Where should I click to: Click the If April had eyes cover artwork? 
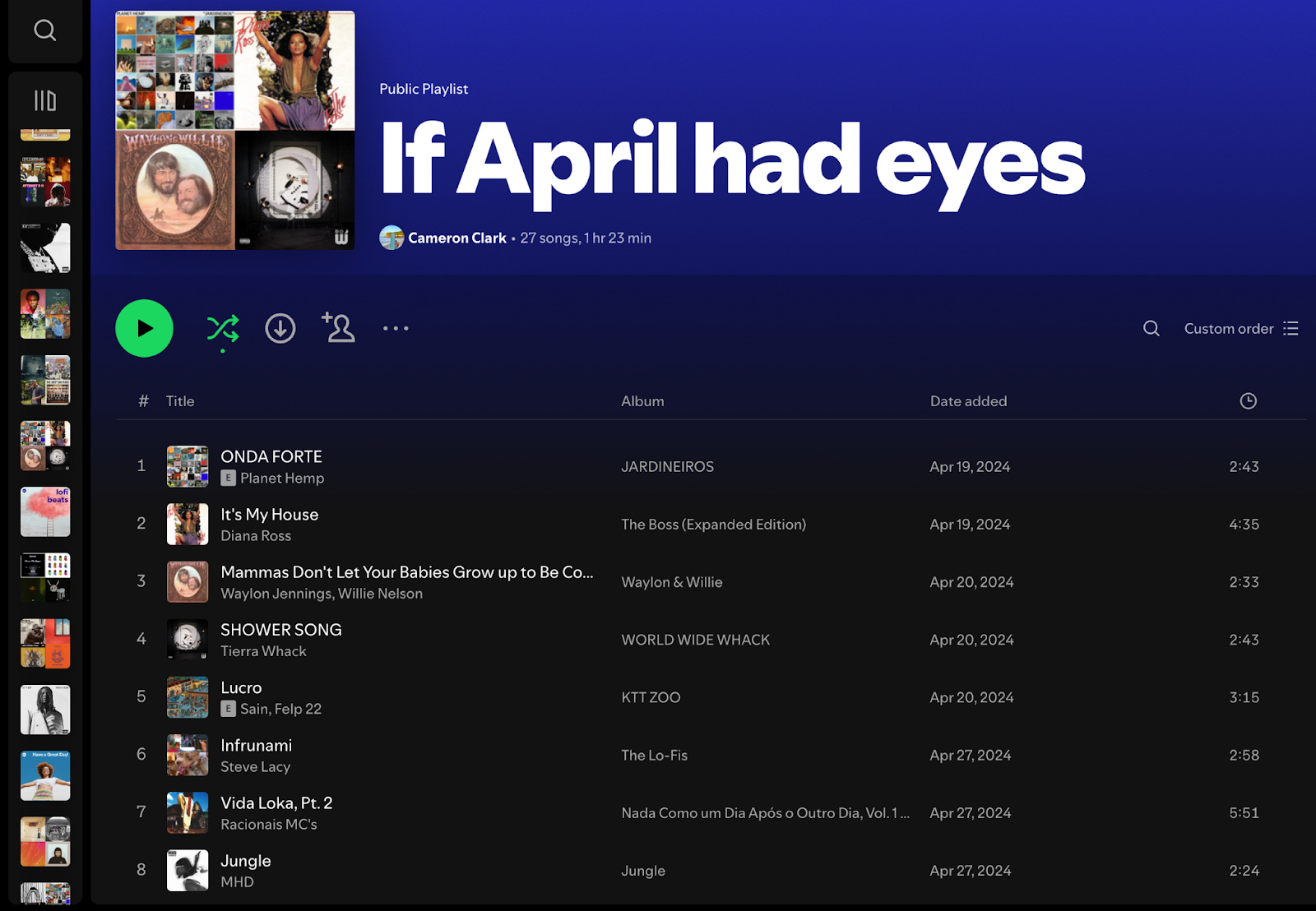[234, 130]
